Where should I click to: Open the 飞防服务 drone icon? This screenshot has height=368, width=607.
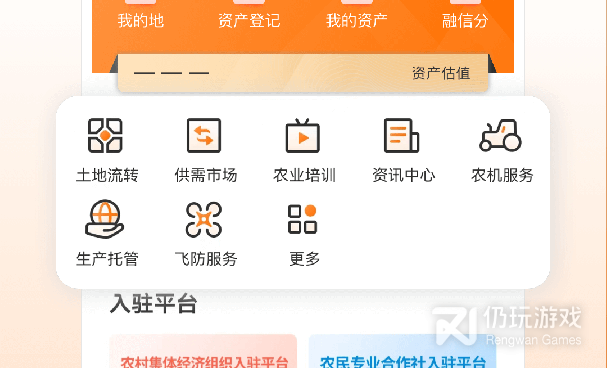204,219
